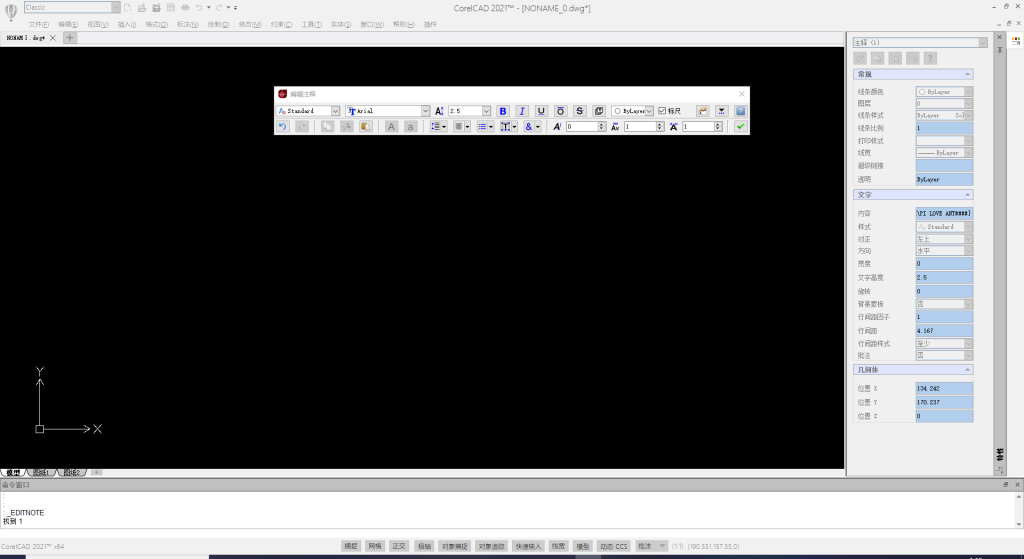Toggle 正交 ortho mode in status bar
1024x559 pixels.
coord(398,546)
